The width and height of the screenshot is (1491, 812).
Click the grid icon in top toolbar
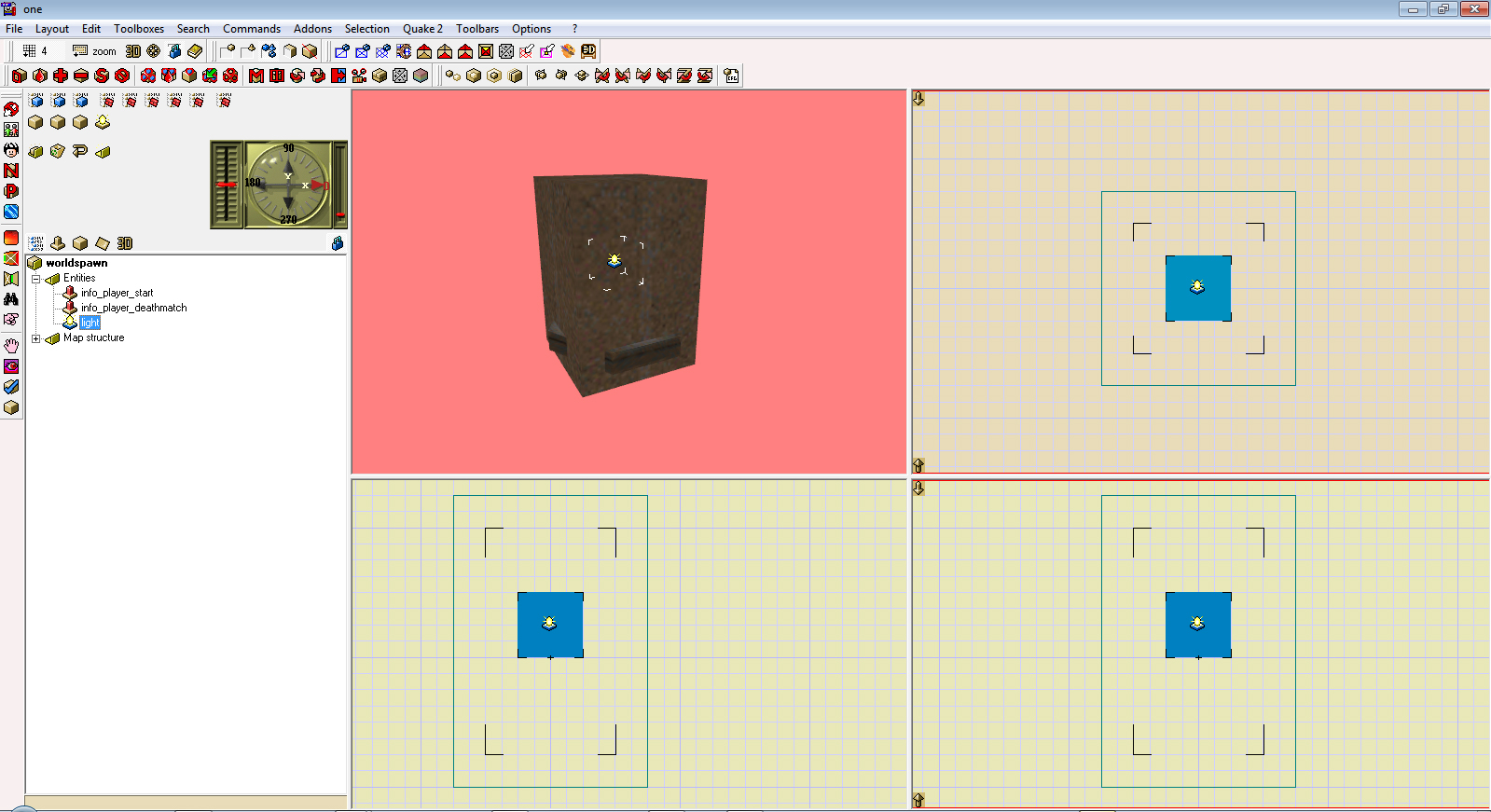30,51
